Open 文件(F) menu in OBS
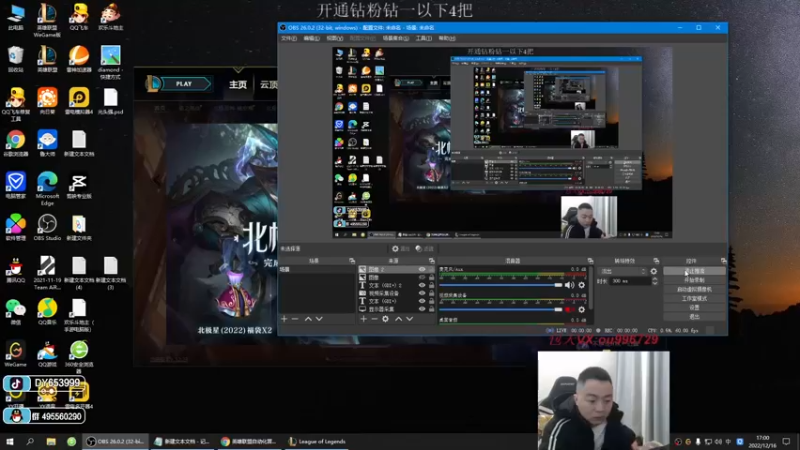This screenshot has height=450, width=800. tap(289, 38)
